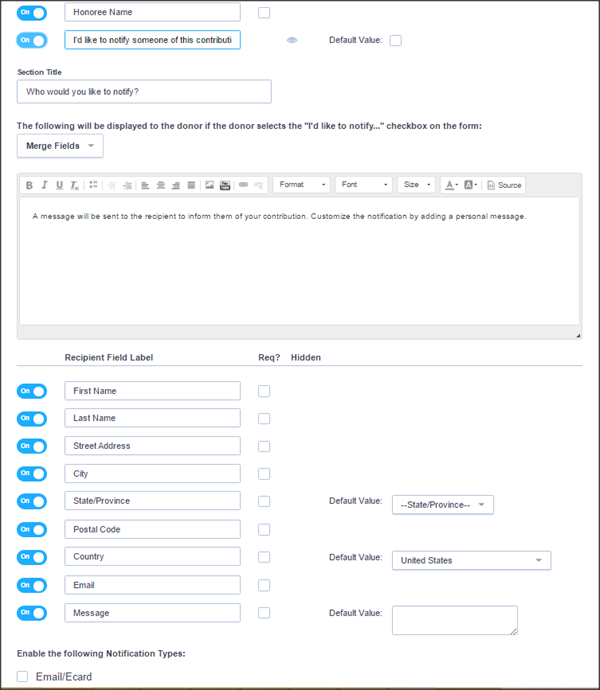Click the Postal Code label field
The height and width of the screenshot is (690, 600).
[x=152, y=529]
